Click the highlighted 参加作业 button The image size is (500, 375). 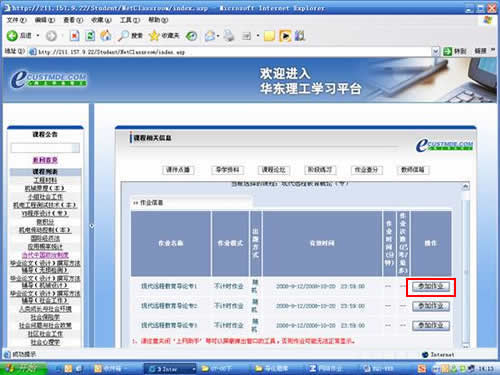click(x=431, y=286)
